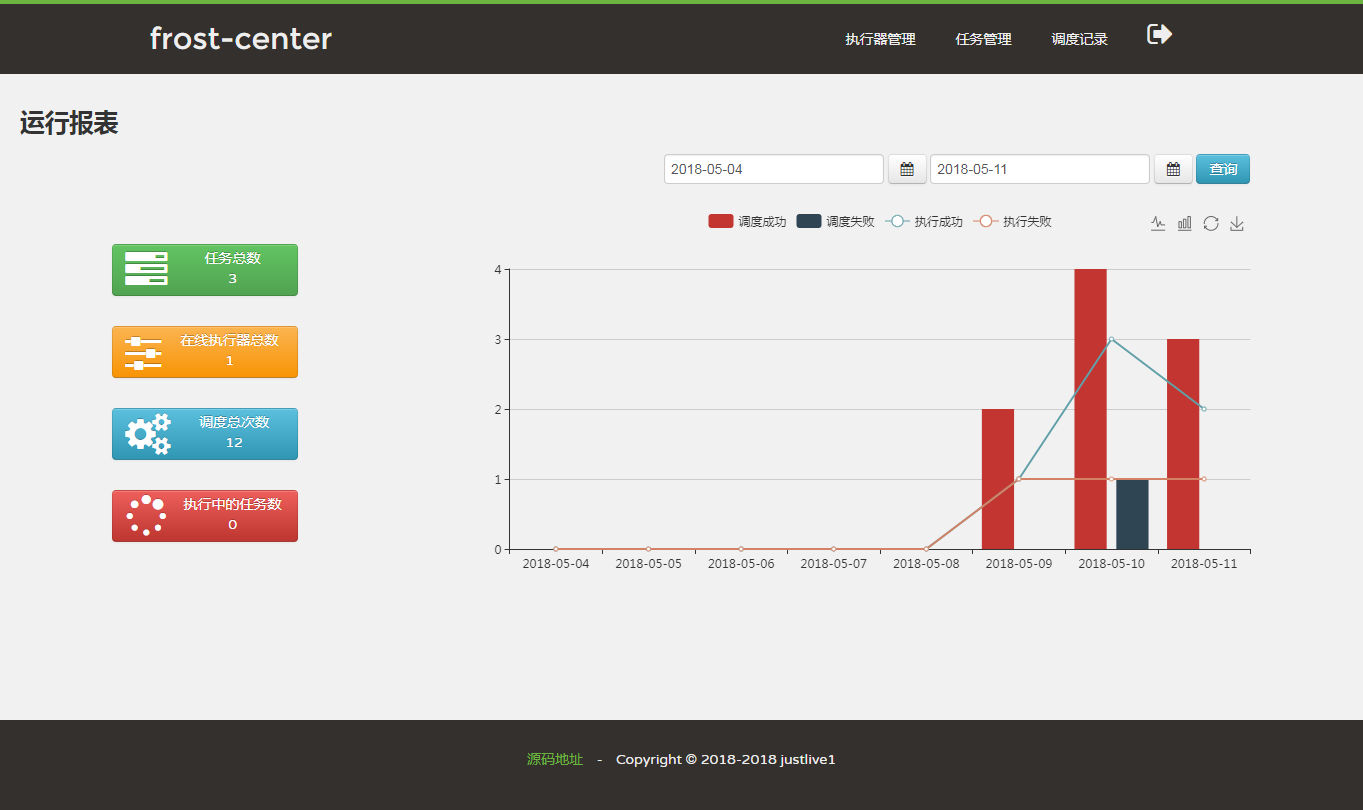Click the 2018-05-08 x-axis label
The width and height of the screenshot is (1363, 810).
click(926, 563)
